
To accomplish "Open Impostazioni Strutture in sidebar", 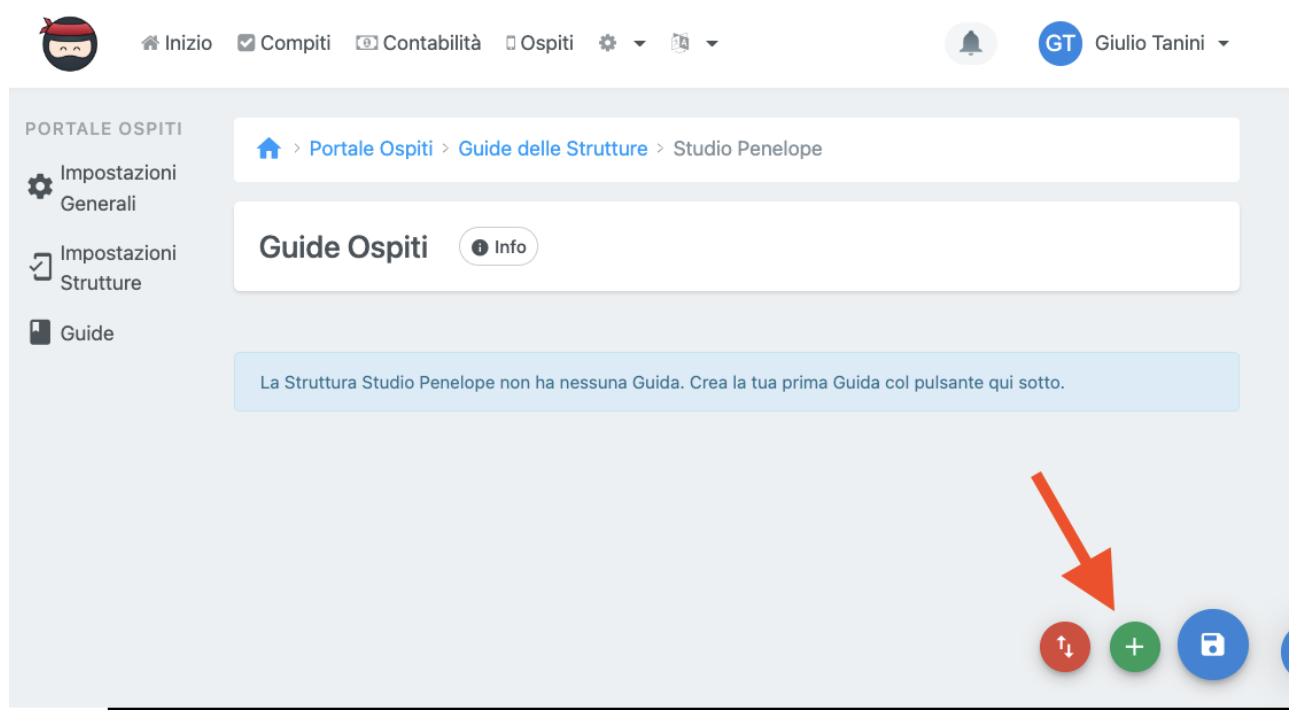I will tap(101, 268).
